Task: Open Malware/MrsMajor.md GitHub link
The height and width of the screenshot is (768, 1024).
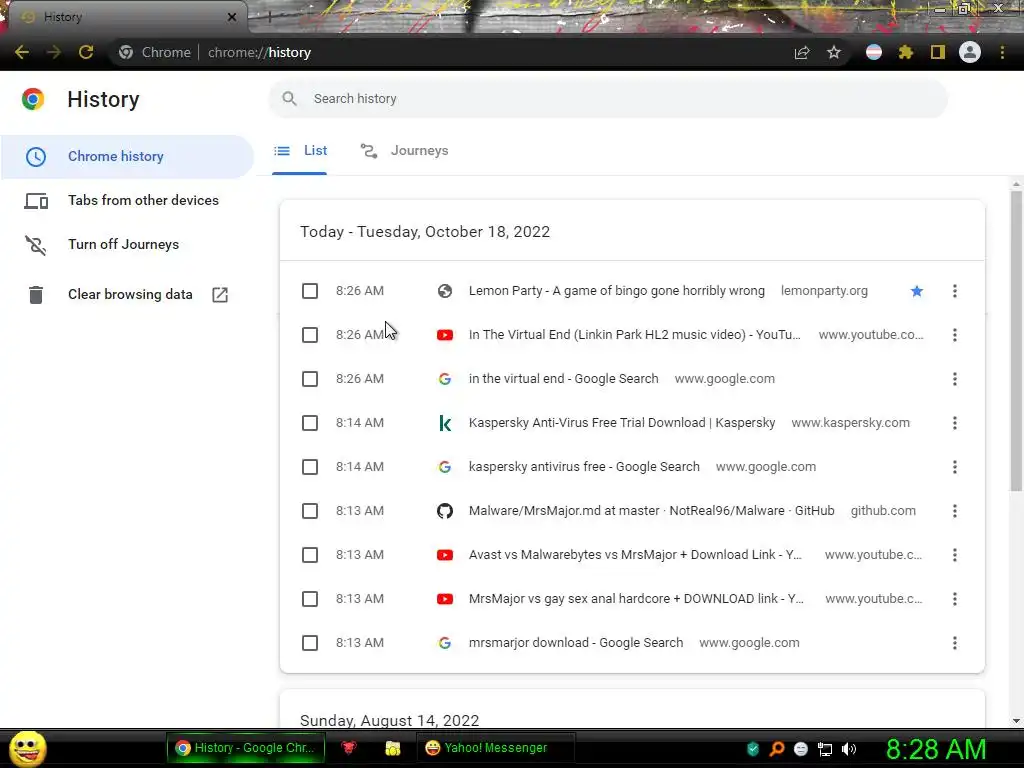Action: click(x=651, y=511)
